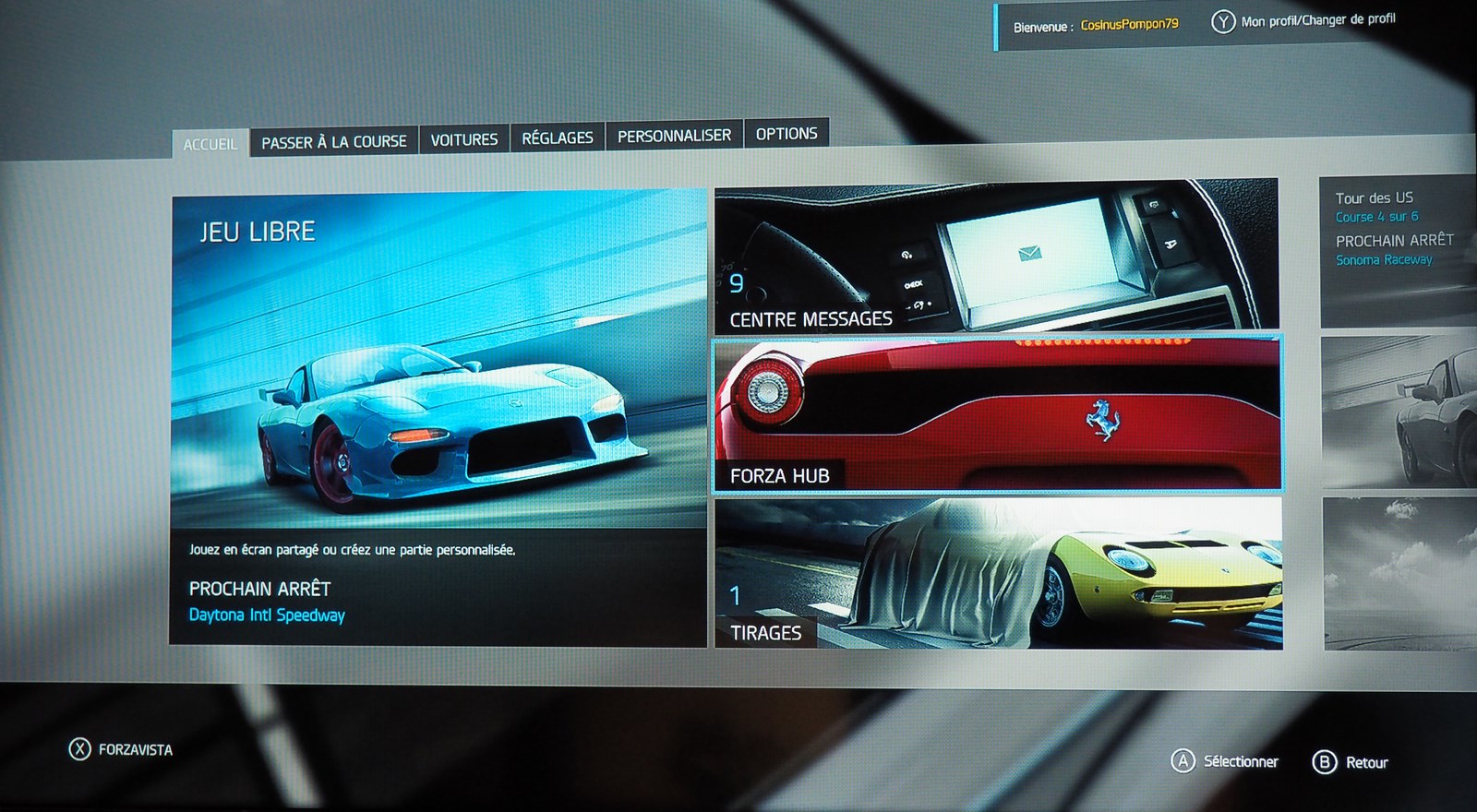Click the message count 9

coord(737,283)
